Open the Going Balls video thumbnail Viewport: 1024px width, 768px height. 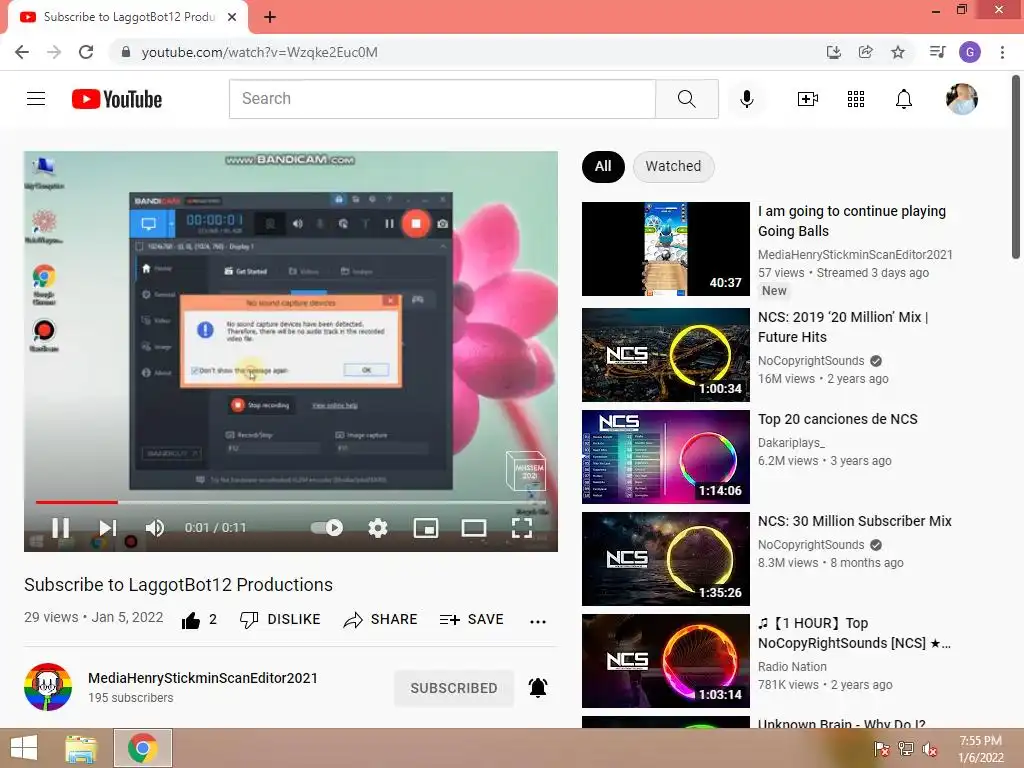665,249
